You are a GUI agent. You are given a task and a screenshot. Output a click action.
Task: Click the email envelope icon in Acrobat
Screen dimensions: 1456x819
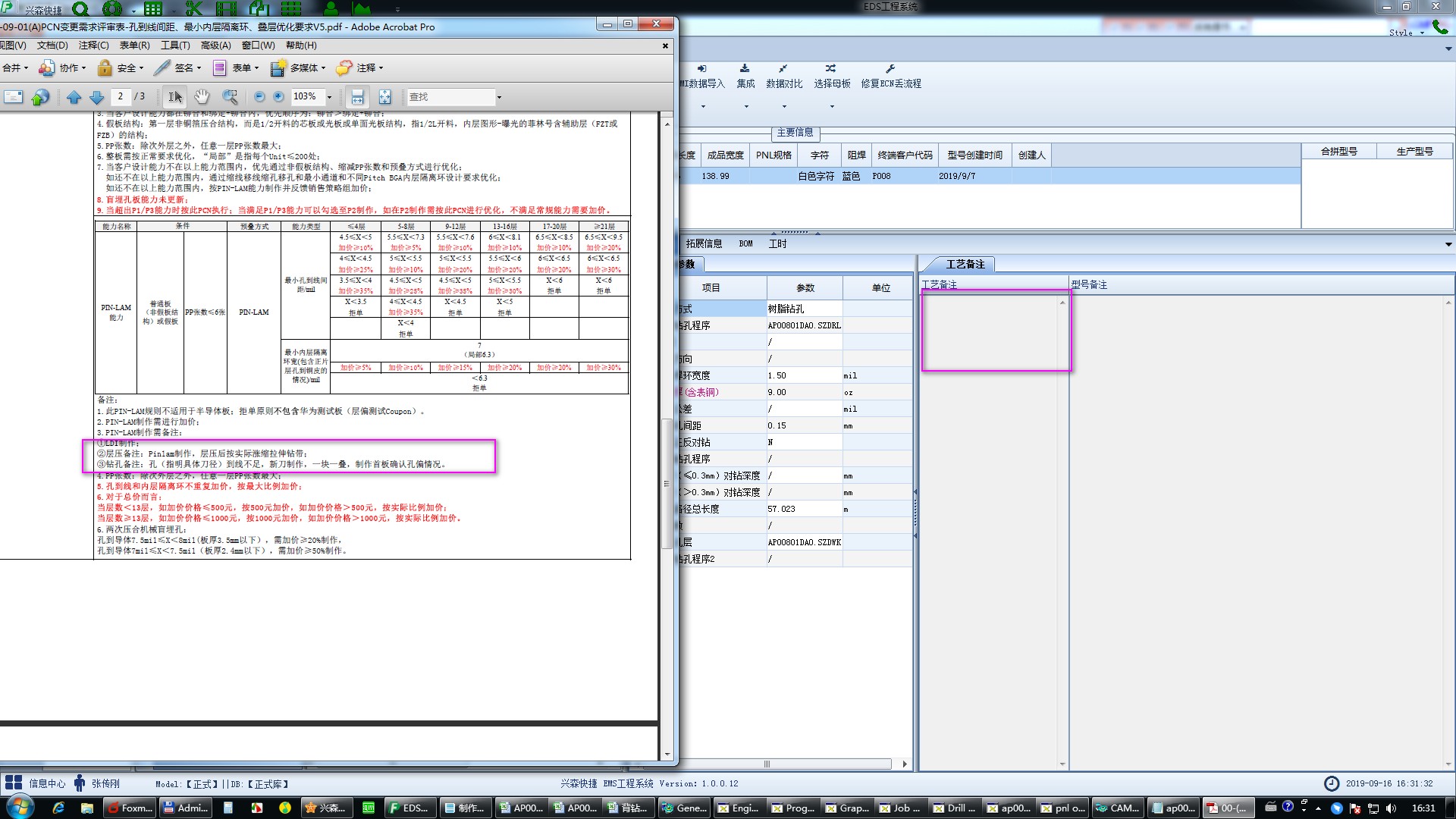click(14, 97)
